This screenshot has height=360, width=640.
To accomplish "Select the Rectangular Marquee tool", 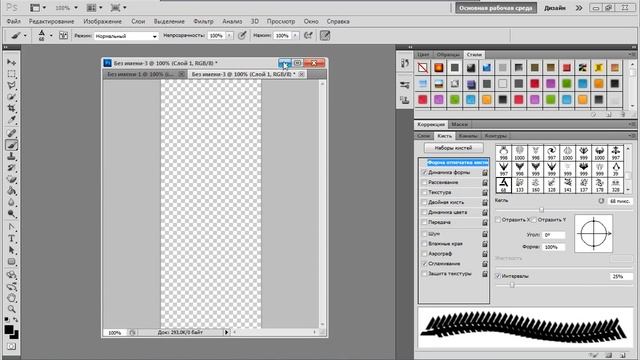I will point(11,74).
